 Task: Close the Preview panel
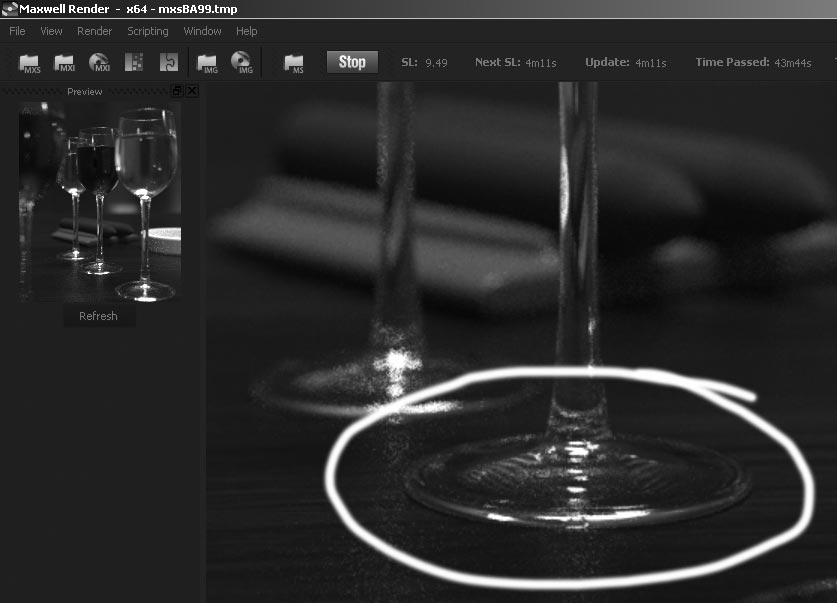[192, 91]
